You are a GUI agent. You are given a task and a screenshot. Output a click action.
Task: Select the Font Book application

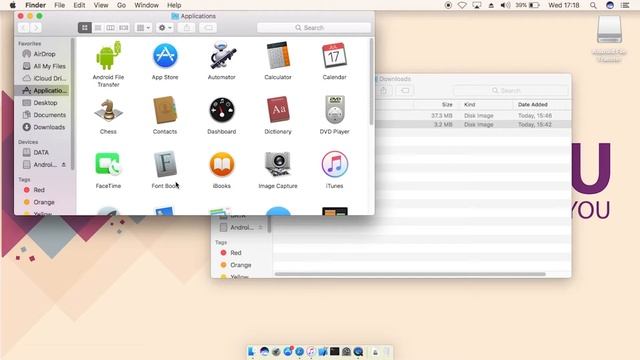[x=165, y=164]
